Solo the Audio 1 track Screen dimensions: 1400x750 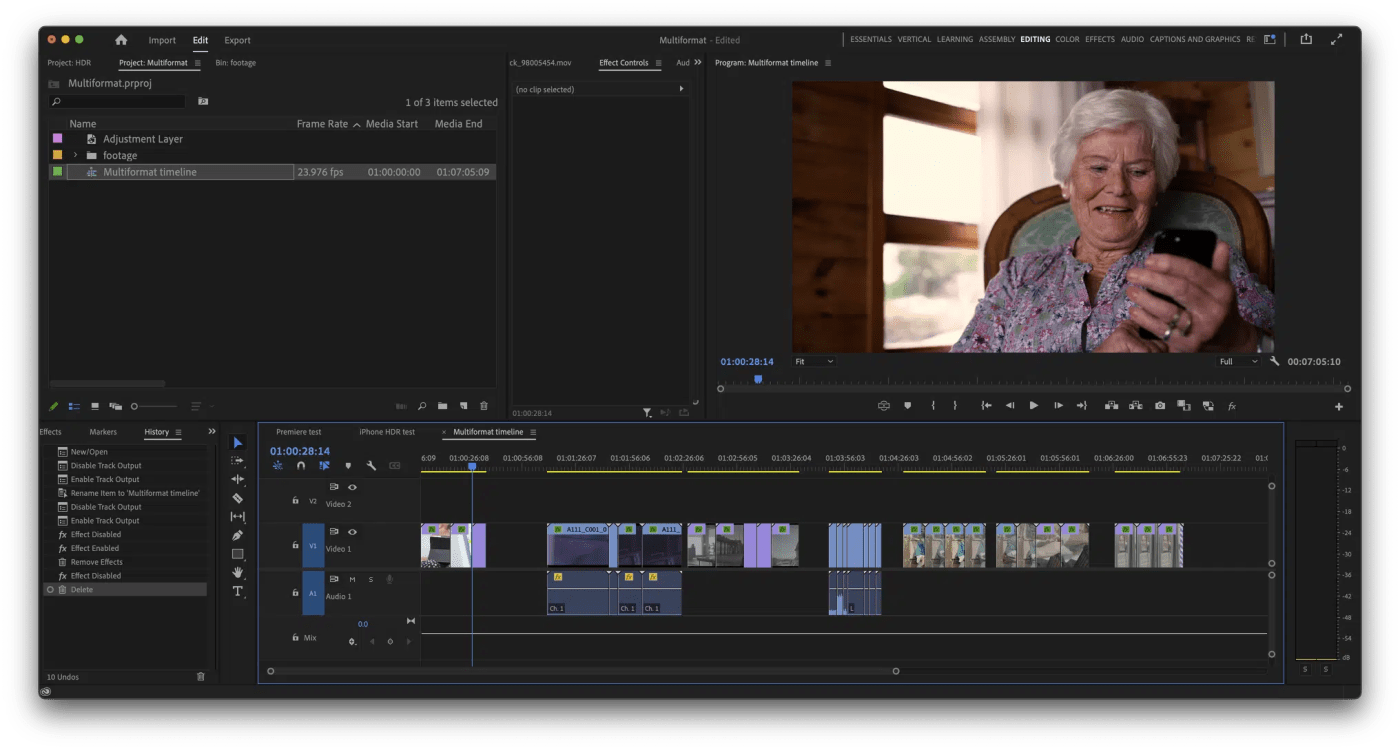[371, 579]
